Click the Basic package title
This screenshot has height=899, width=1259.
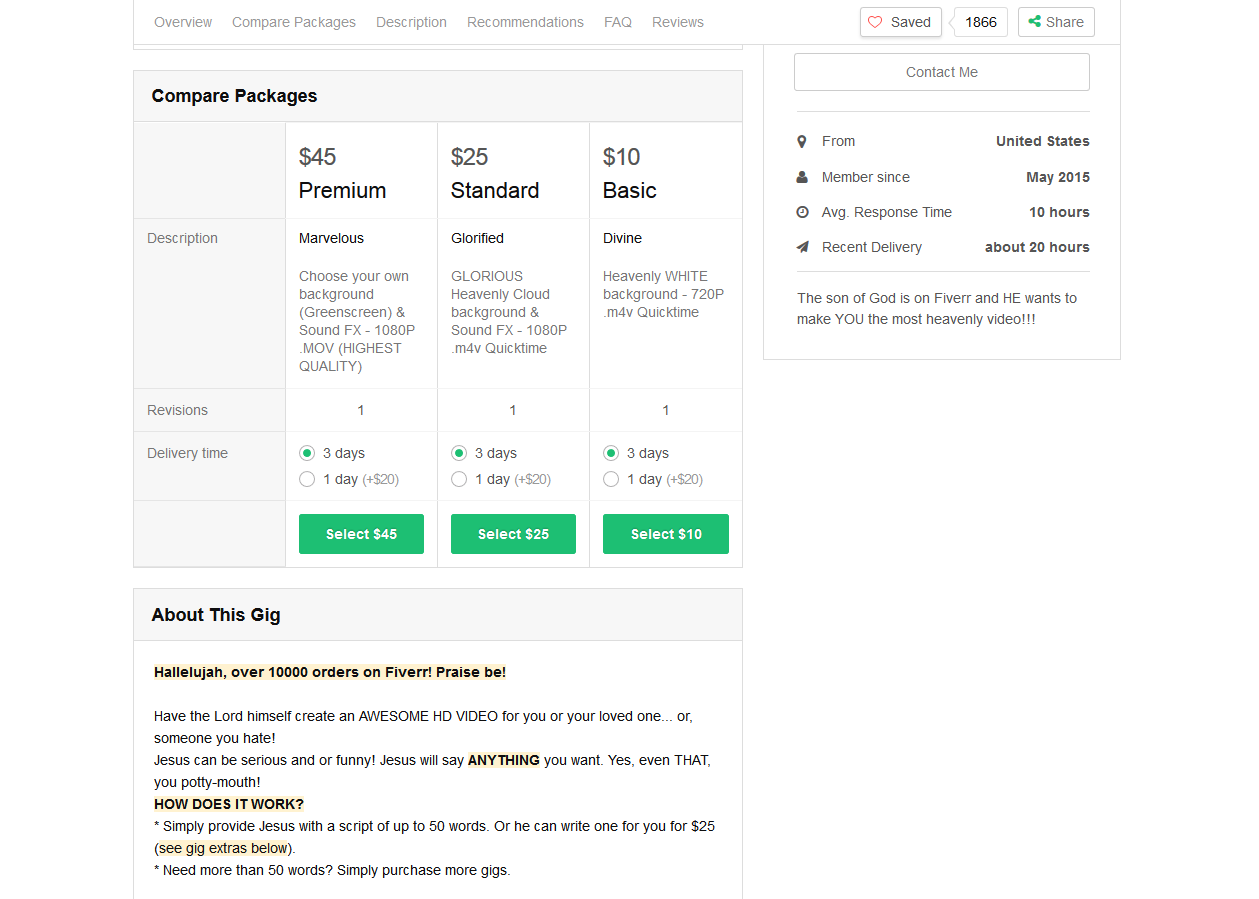pos(630,190)
